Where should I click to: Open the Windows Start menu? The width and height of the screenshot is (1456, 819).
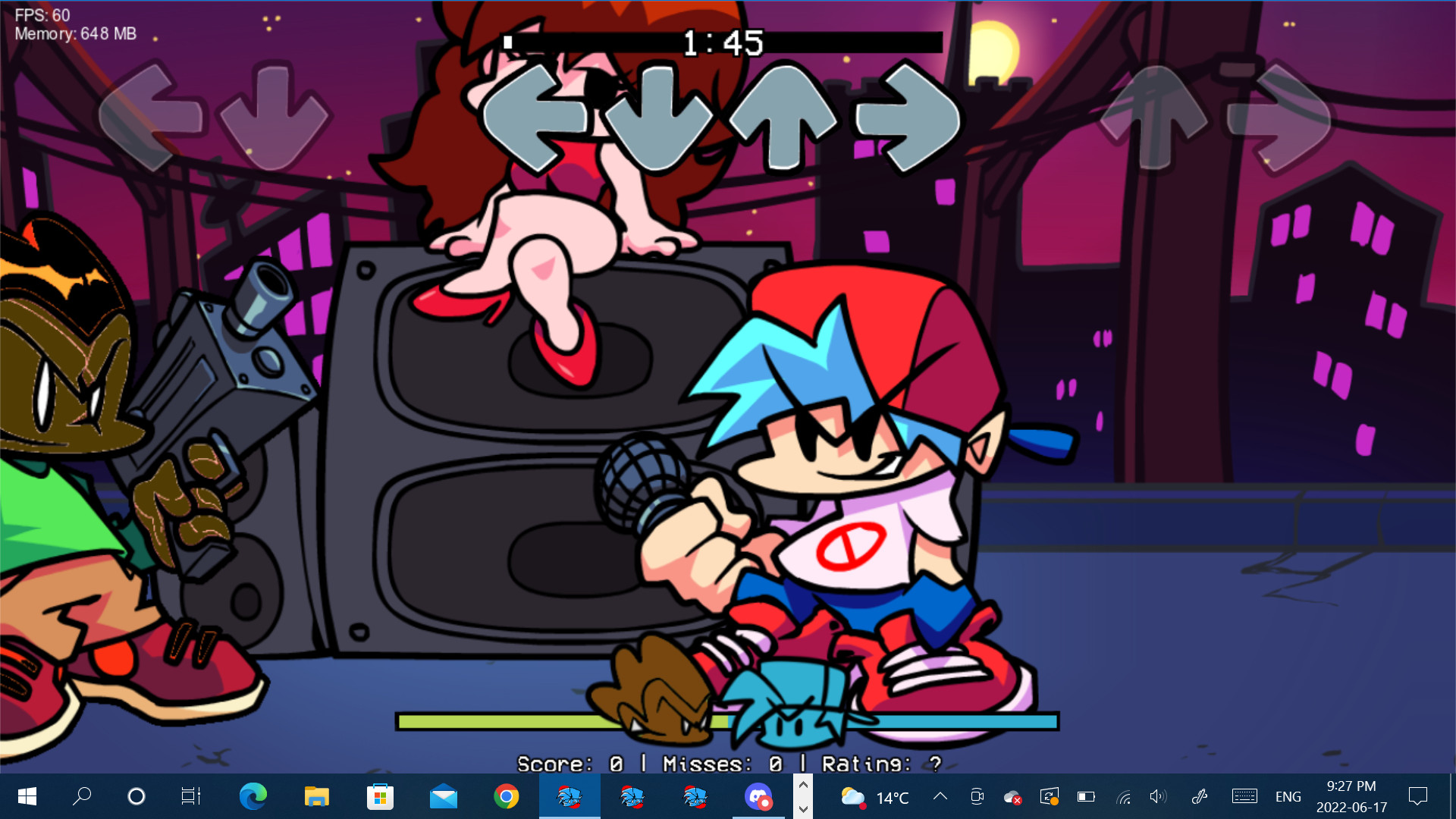tap(27, 796)
